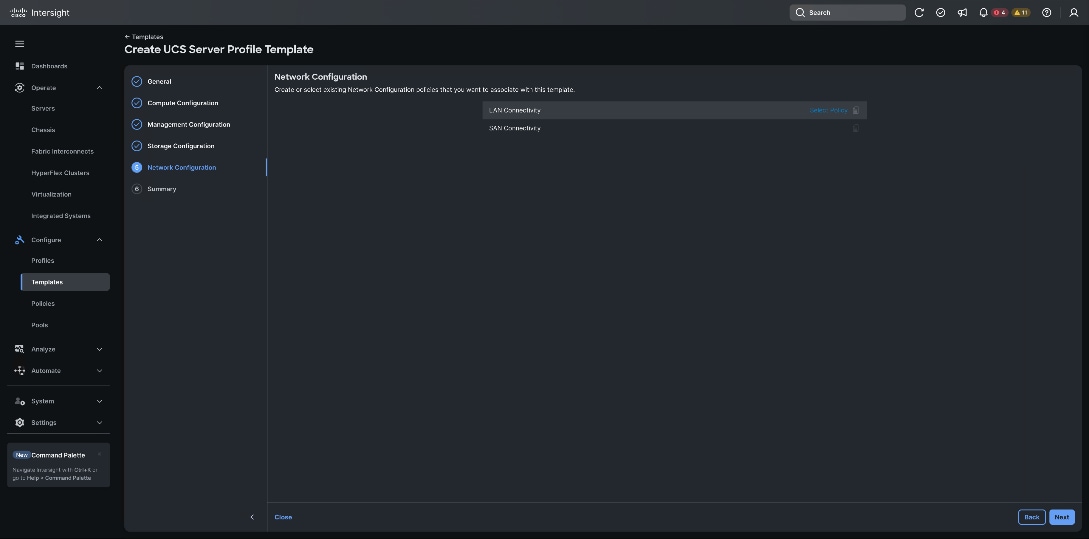Select the Network Configuration step
Image resolution: width=1089 pixels, height=539 pixels.
coord(181,167)
